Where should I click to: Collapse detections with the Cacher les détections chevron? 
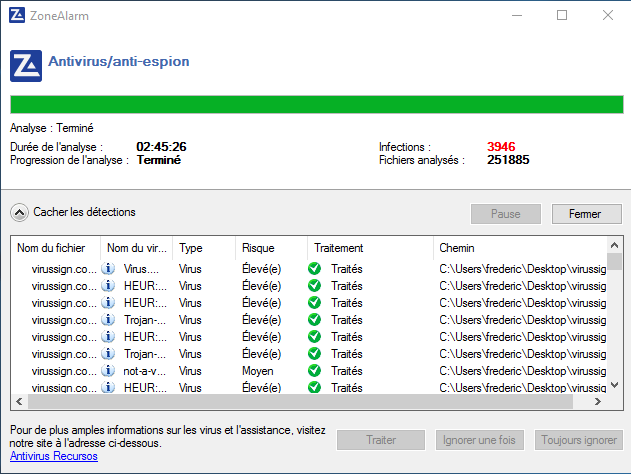[x=19, y=212]
